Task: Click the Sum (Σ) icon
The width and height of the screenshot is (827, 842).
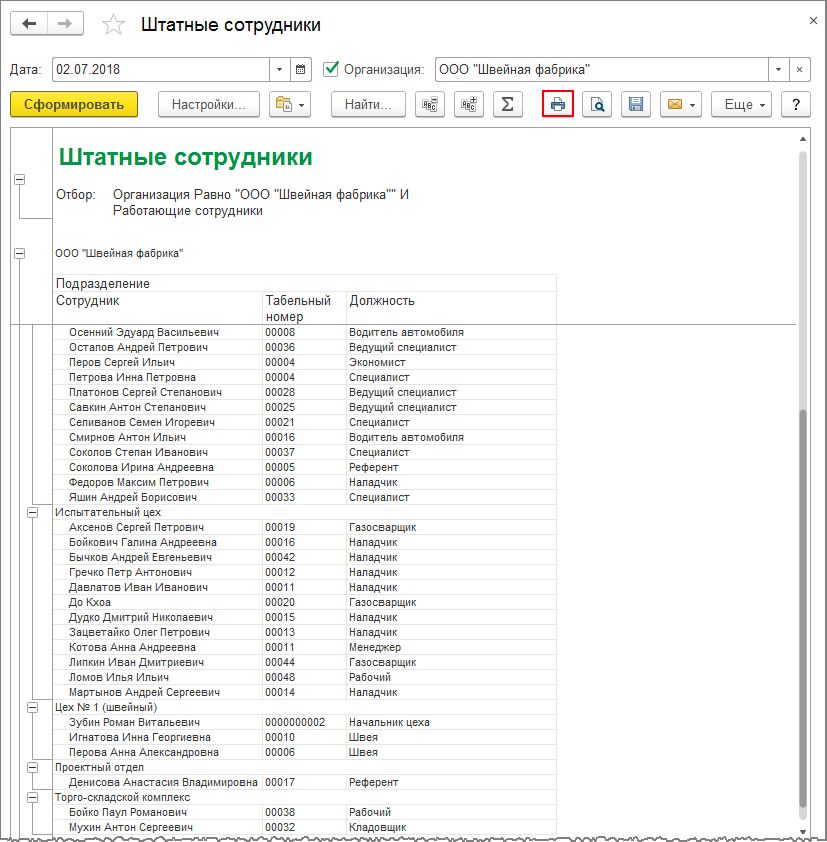Action: (x=507, y=104)
